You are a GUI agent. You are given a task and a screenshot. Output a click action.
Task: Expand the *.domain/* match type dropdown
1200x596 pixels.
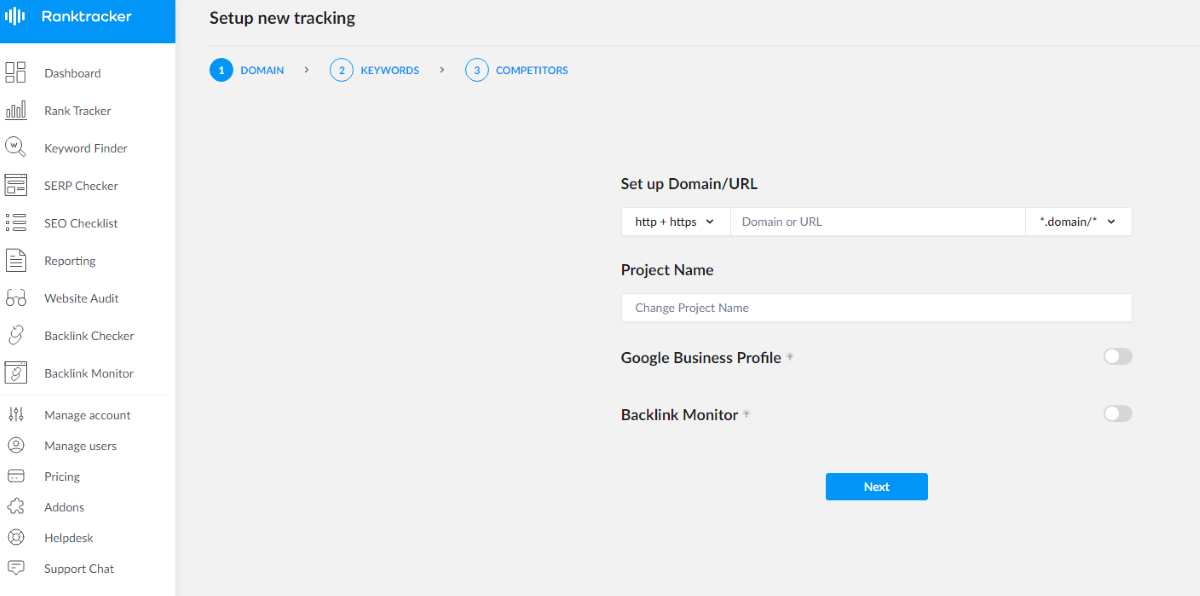coord(1079,222)
